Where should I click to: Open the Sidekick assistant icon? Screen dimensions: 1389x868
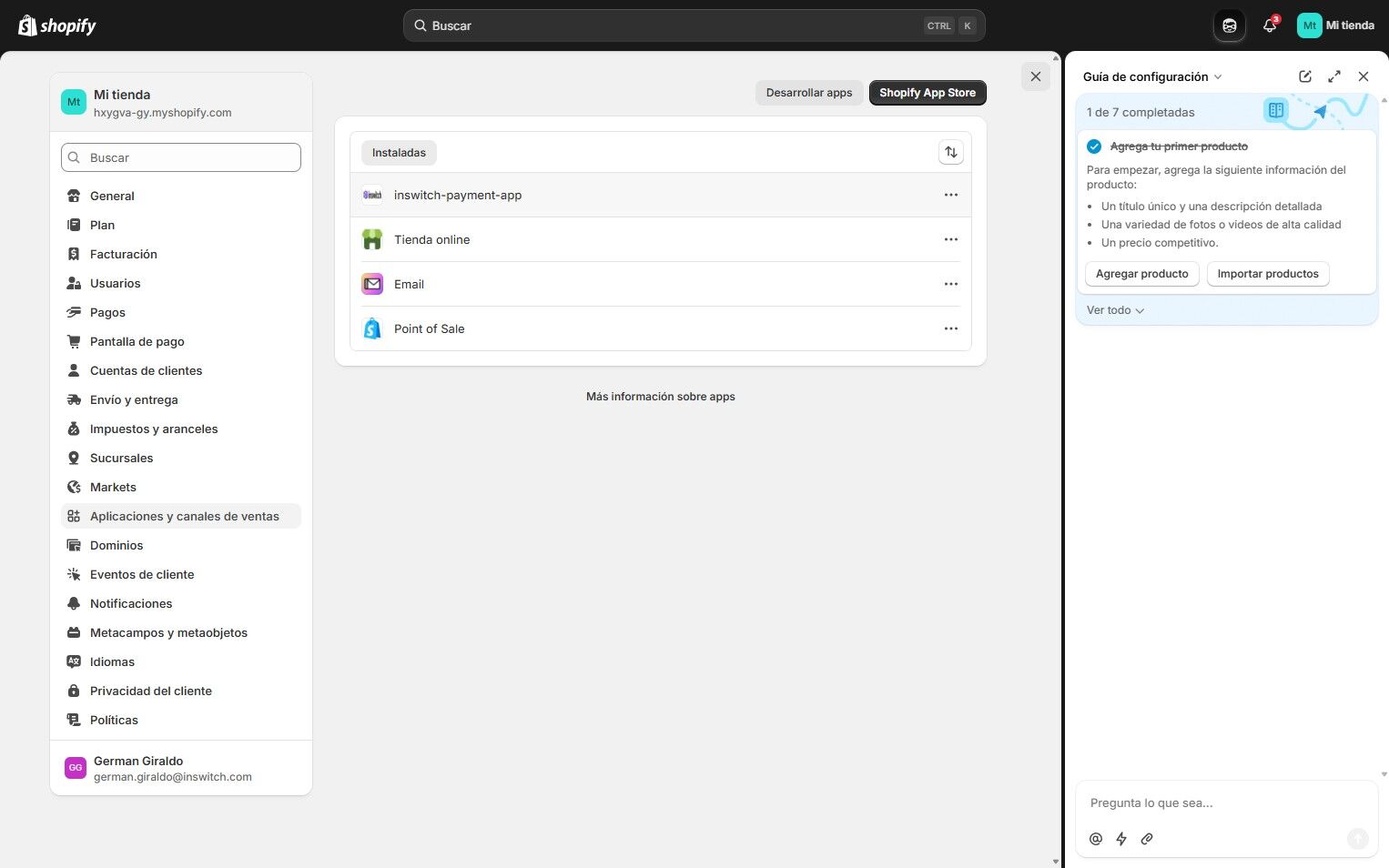[1230, 25]
